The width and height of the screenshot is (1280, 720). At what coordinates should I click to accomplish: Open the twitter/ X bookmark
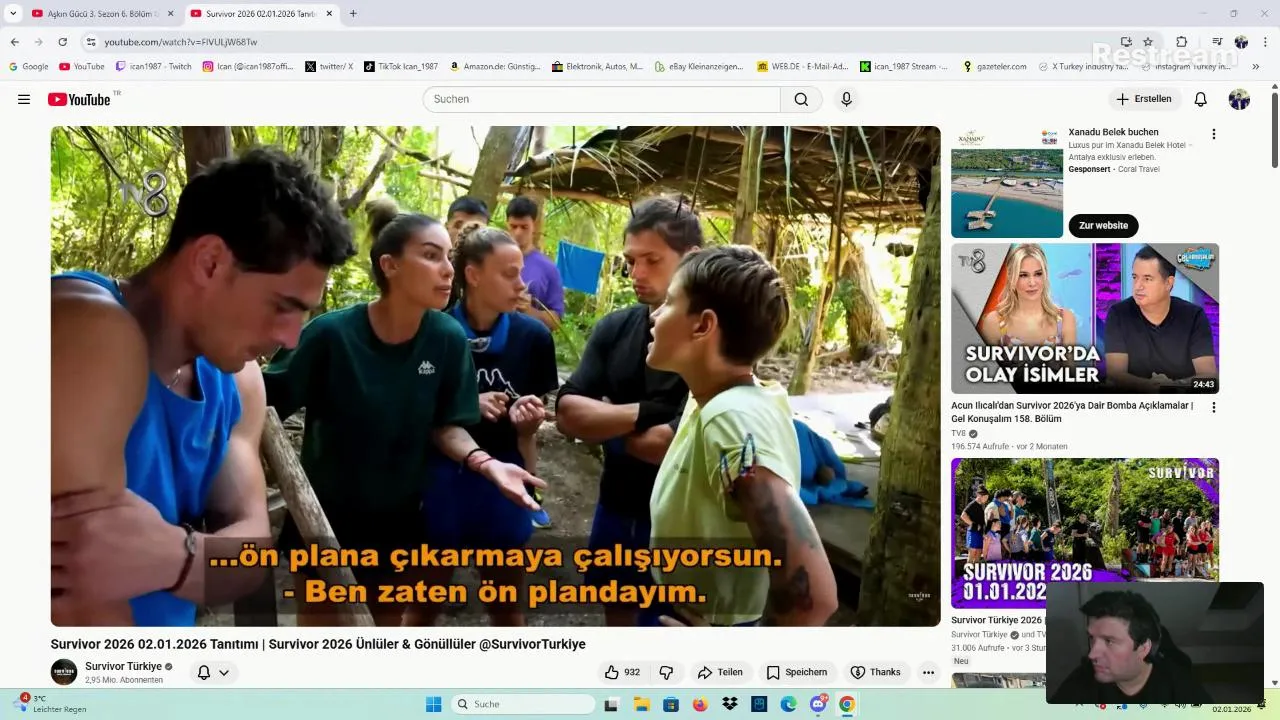329,67
